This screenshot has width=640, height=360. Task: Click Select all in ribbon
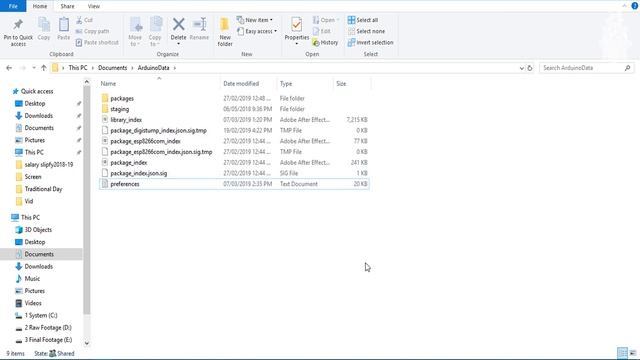click(x=362, y=20)
